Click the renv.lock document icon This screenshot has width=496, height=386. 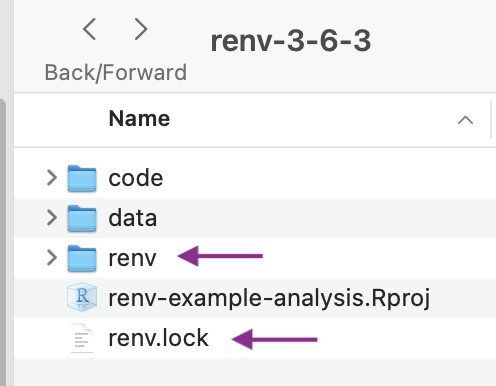point(82,338)
